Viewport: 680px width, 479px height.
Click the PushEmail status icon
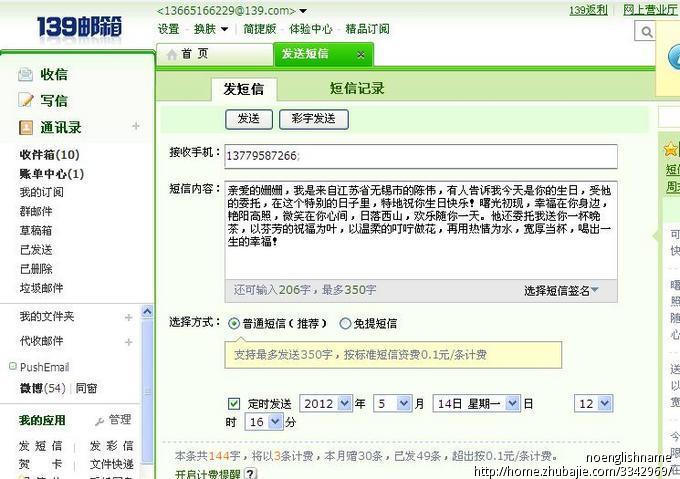click(13, 366)
